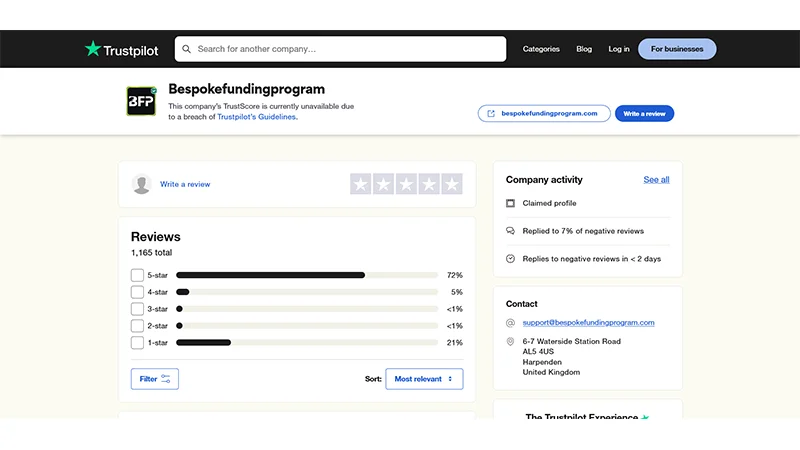Open the Filter button

(155, 379)
